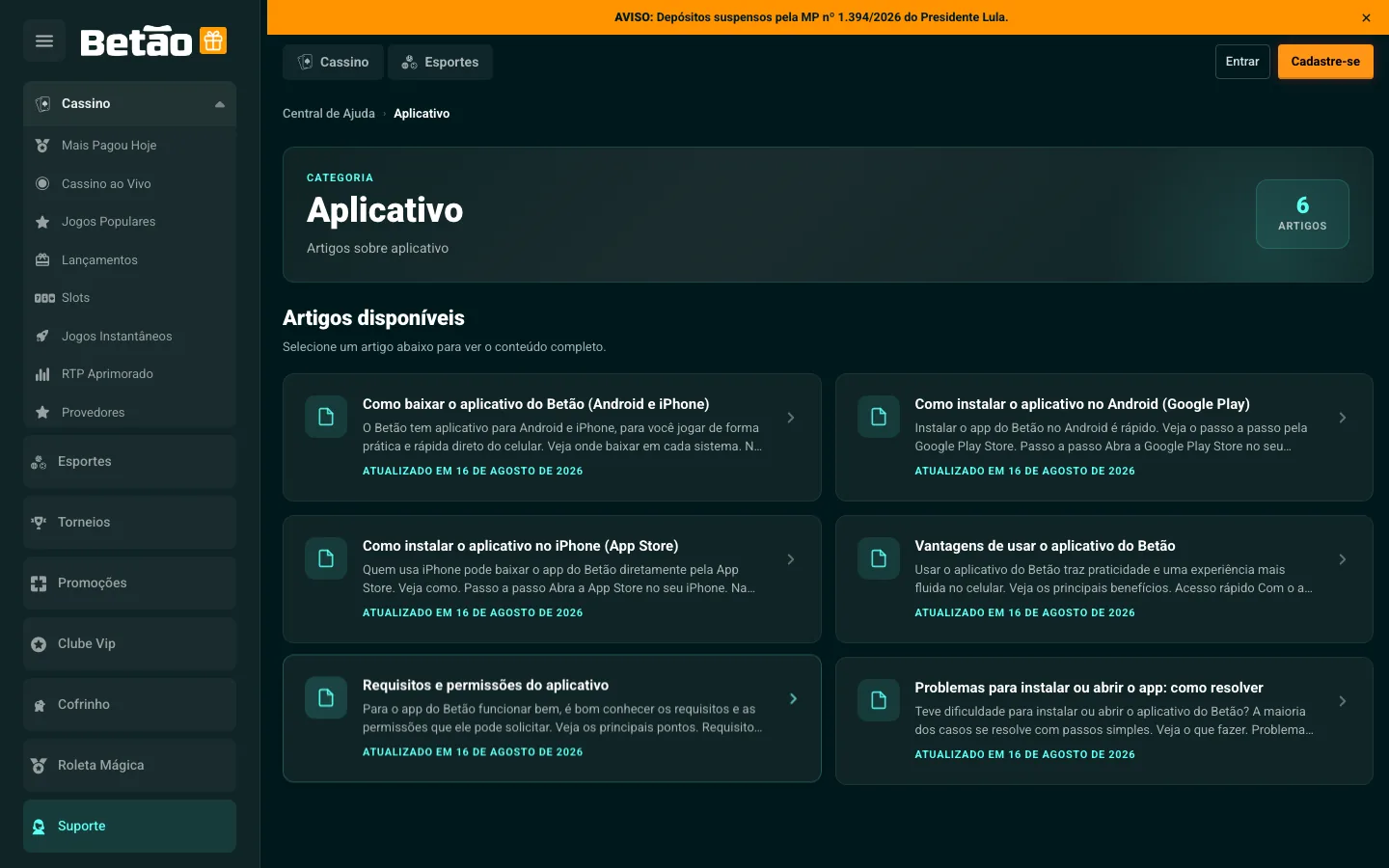Click the slot reel icon next to Slots
Screen dimensions: 1389x868
44,298
